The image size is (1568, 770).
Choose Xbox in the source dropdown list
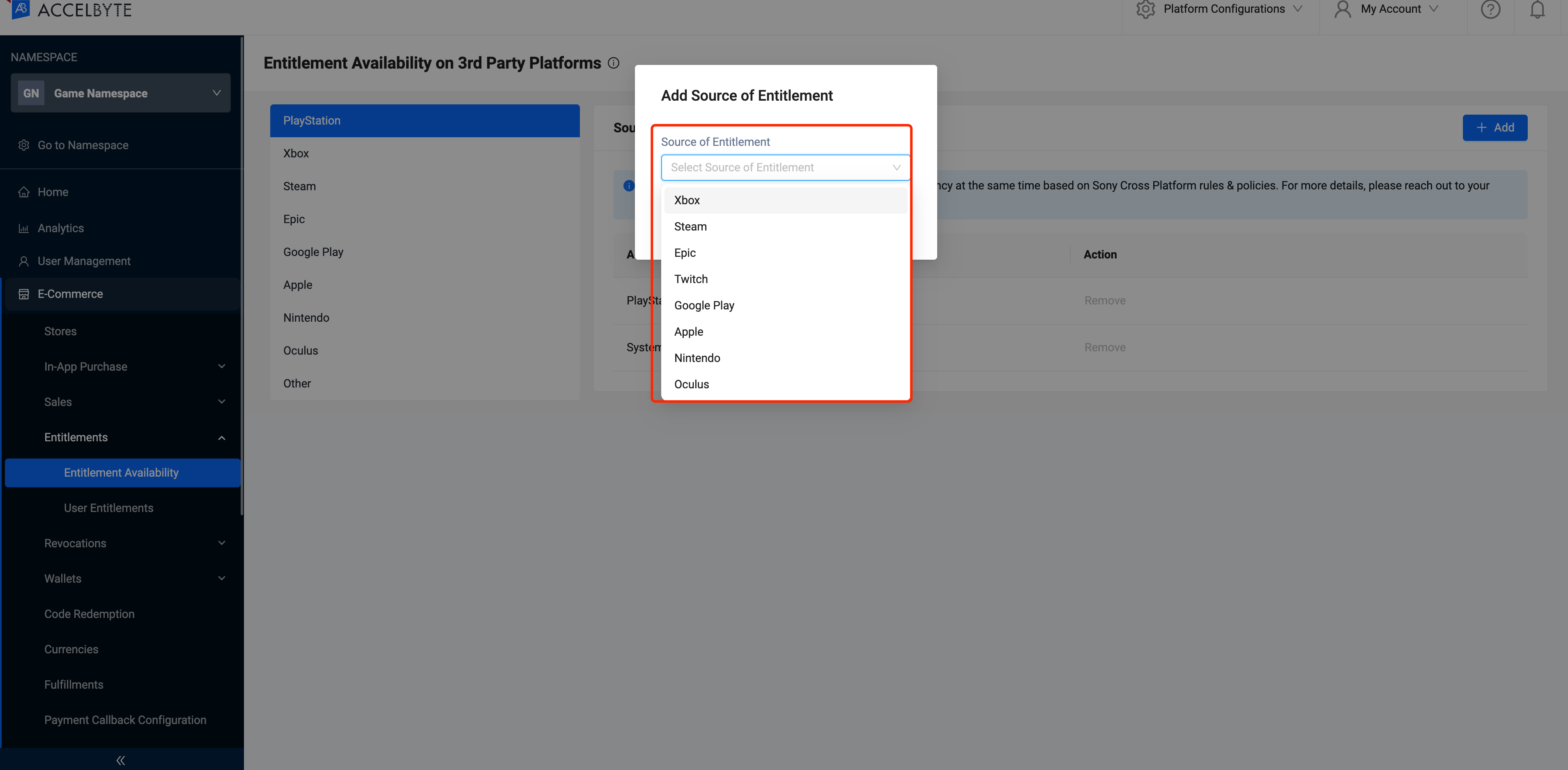coord(785,201)
